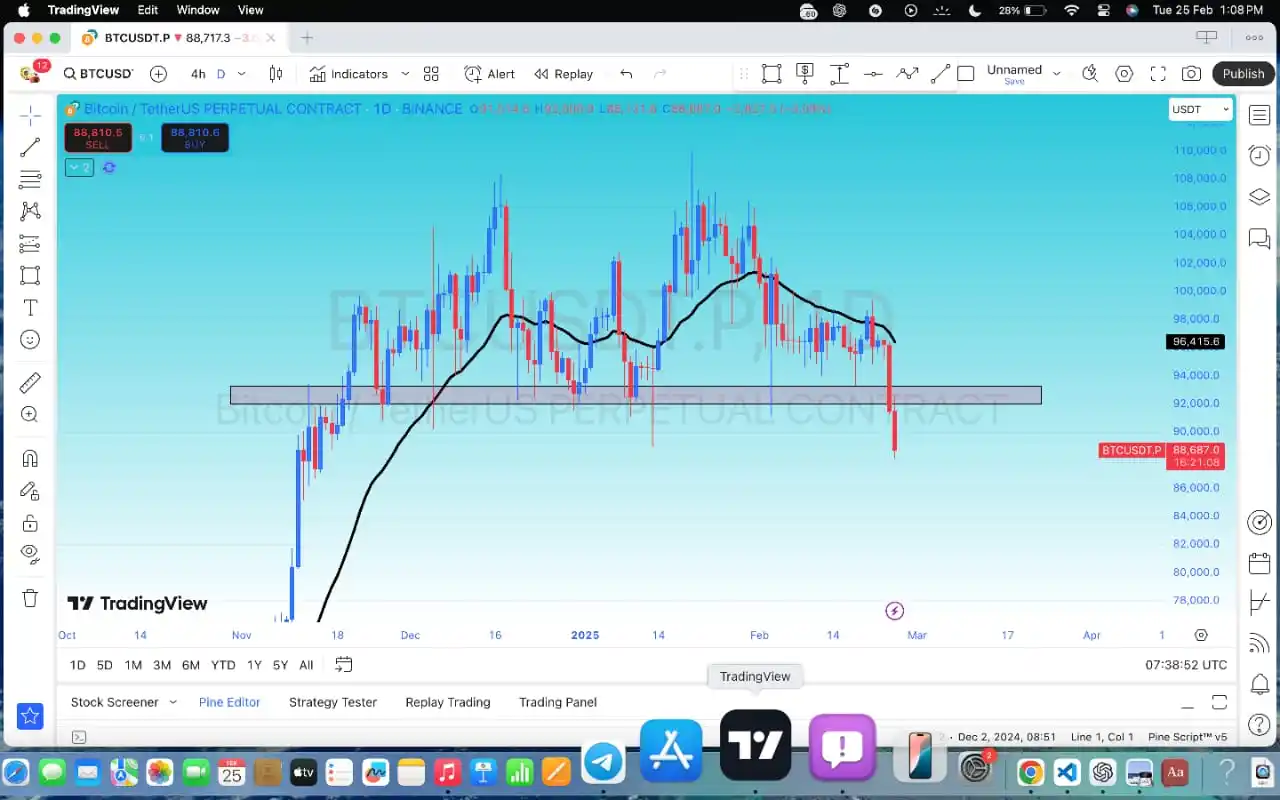Screen dimensions: 1280x800
Task: Set date range to YTD
Action: pyautogui.click(x=223, y=665)
